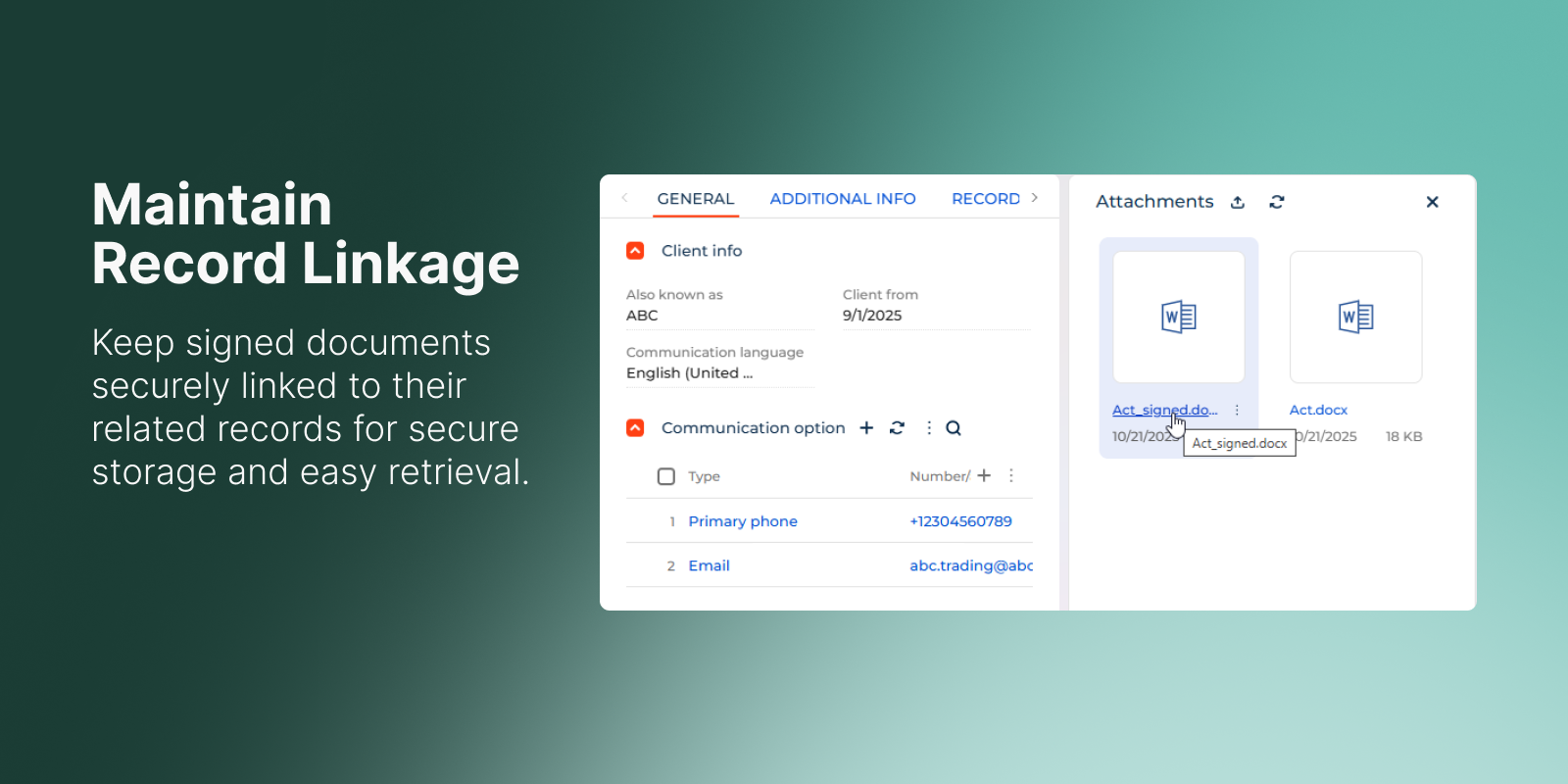This screenshot has height=784, width=1568.
Task: Switch to the ADDITIONAL INFO tab
Action: point(842,199)
